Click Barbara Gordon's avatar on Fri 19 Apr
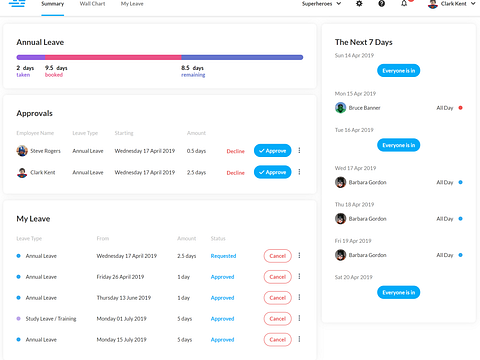The width and height of the screenshot is (480, 360). (340, 255)
